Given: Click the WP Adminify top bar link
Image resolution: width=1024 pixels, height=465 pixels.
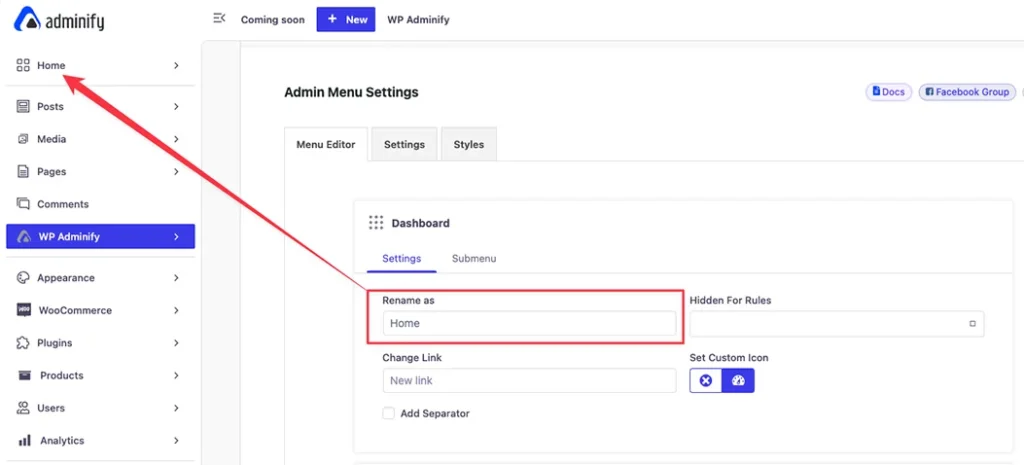Looking at the screenshot, I should tap(419, 20).
